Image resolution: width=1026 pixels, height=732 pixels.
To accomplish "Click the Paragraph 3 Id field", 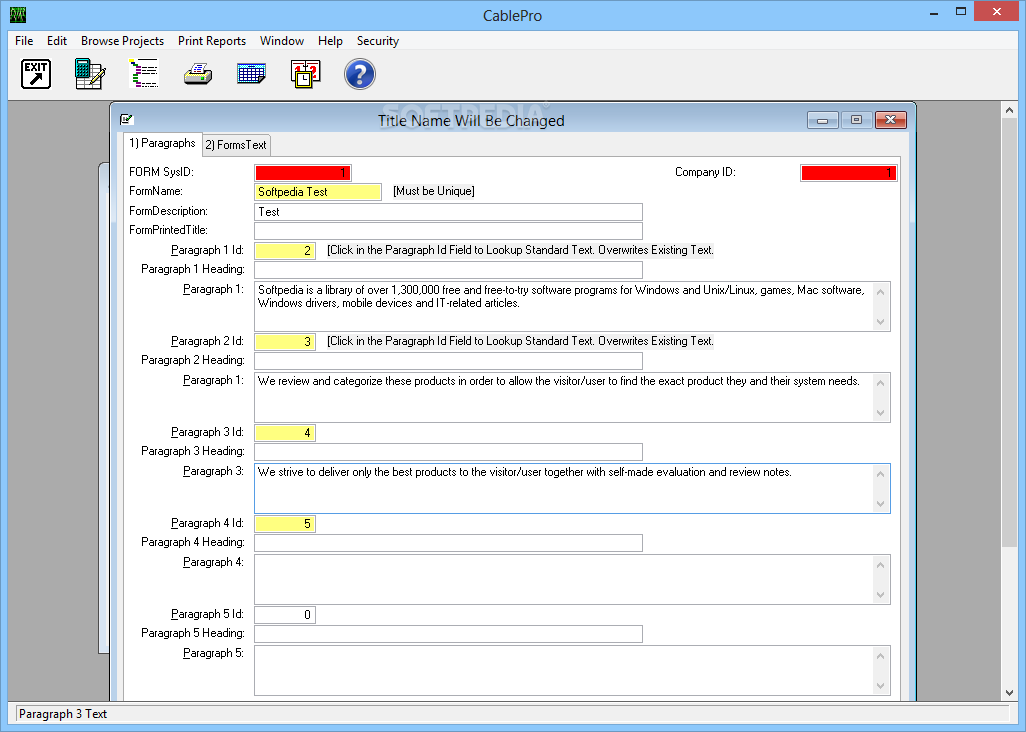I will 285,432.
